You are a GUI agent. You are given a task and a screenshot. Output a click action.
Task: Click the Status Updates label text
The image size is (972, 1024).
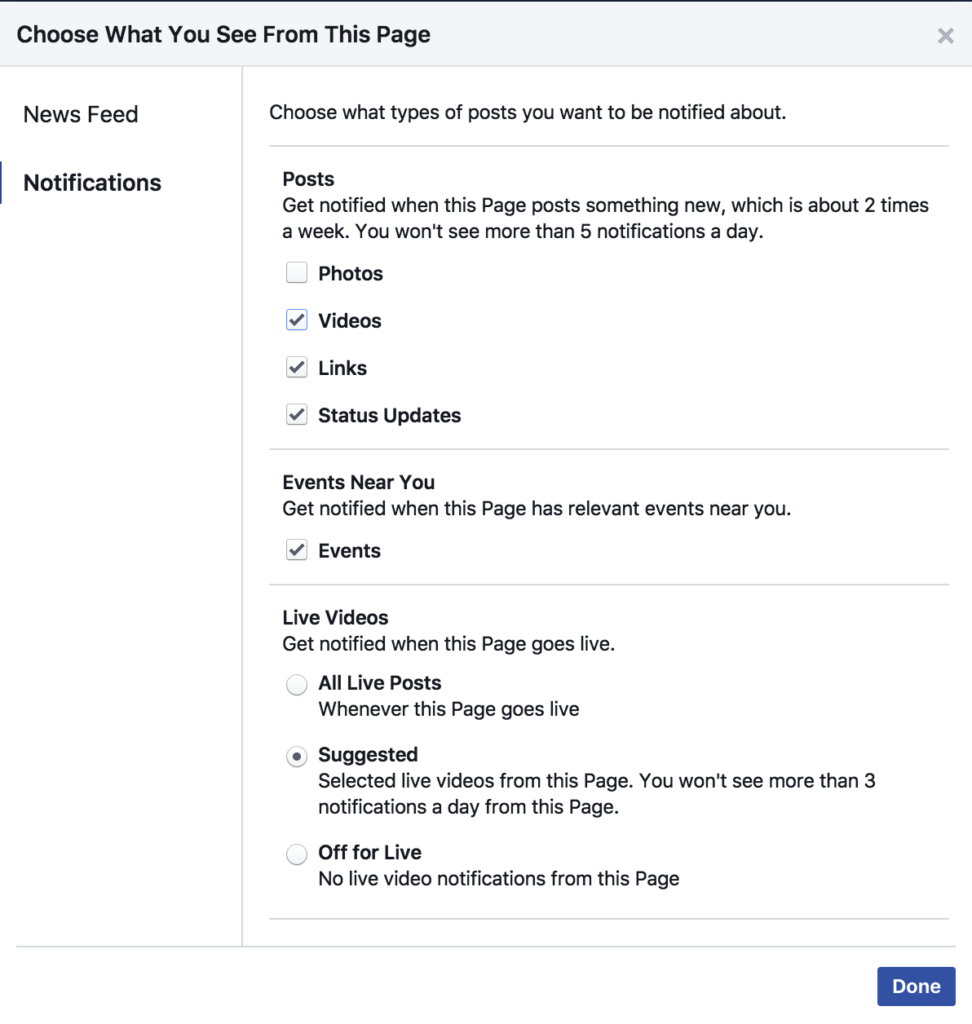click(389, 415)
